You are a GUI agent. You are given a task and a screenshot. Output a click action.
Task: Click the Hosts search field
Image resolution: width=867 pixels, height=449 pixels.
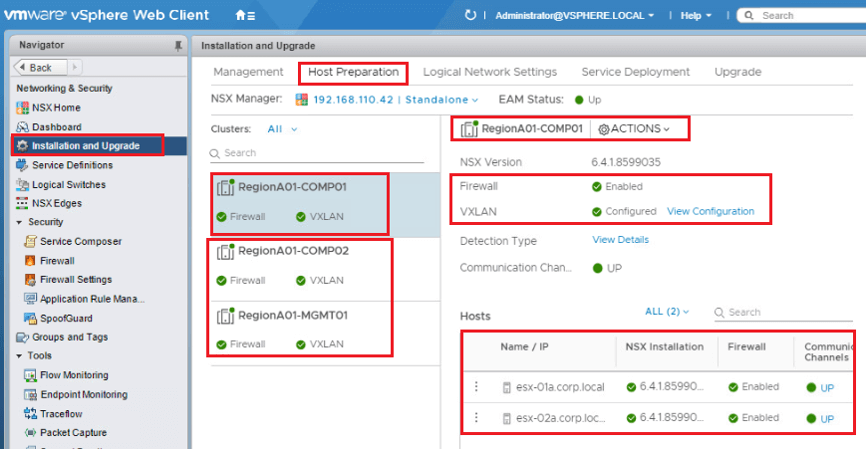point(783,312)
